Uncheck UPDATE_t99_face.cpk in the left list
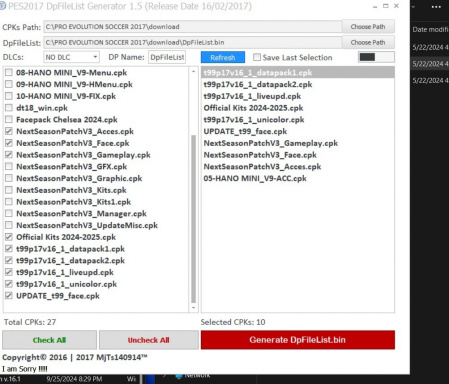 click(9, 296)
